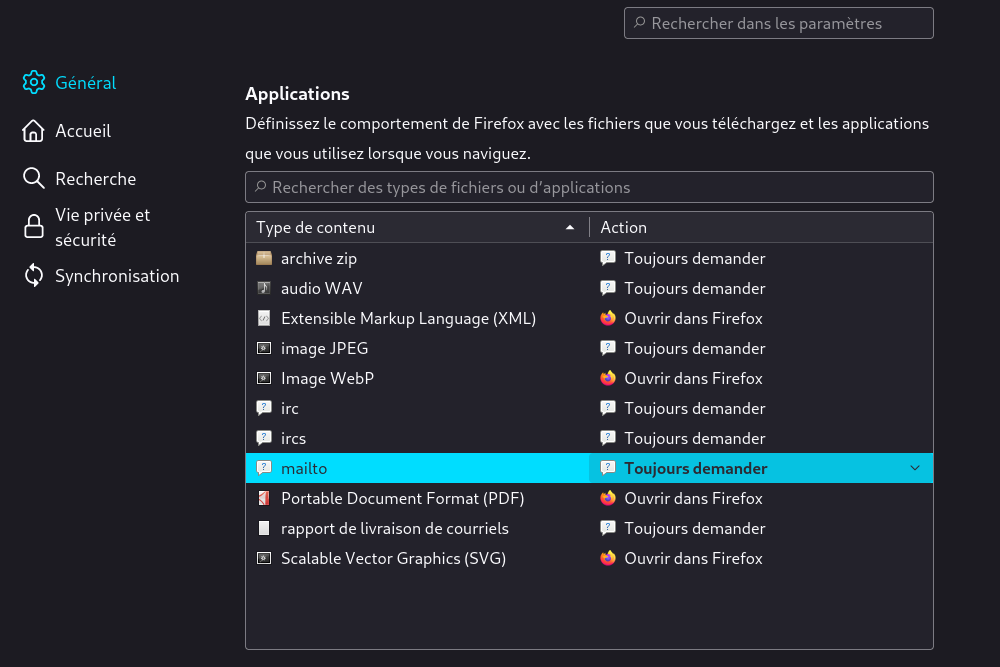Click the Image WebP action Ouvrir dans Firefox

click(693, 378)
